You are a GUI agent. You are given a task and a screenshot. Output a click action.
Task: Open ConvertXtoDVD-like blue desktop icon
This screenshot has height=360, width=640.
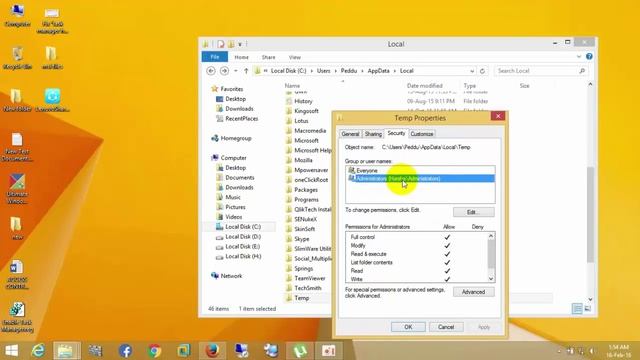(52, 100)
